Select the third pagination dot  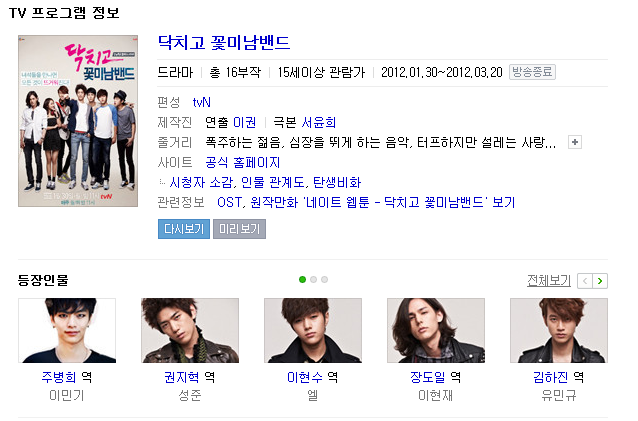[324, 279]
